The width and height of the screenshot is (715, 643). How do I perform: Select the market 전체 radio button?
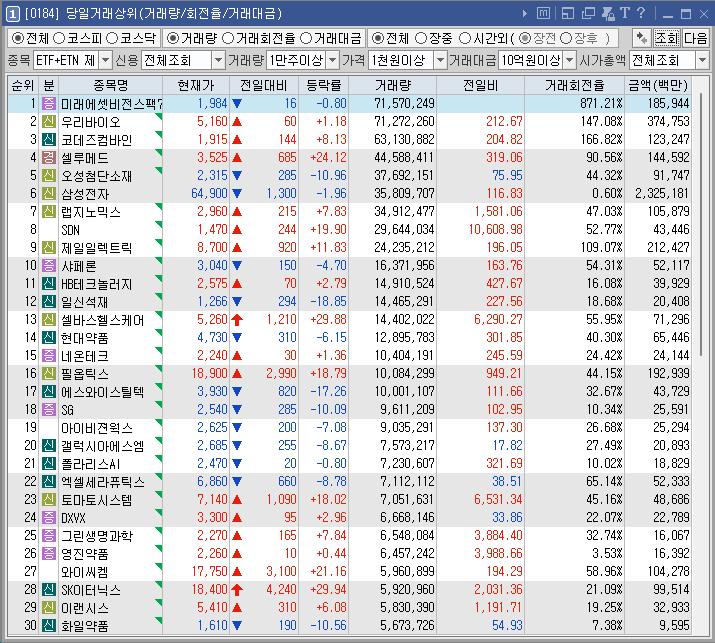pyautogui.click(x=18, y=38)
